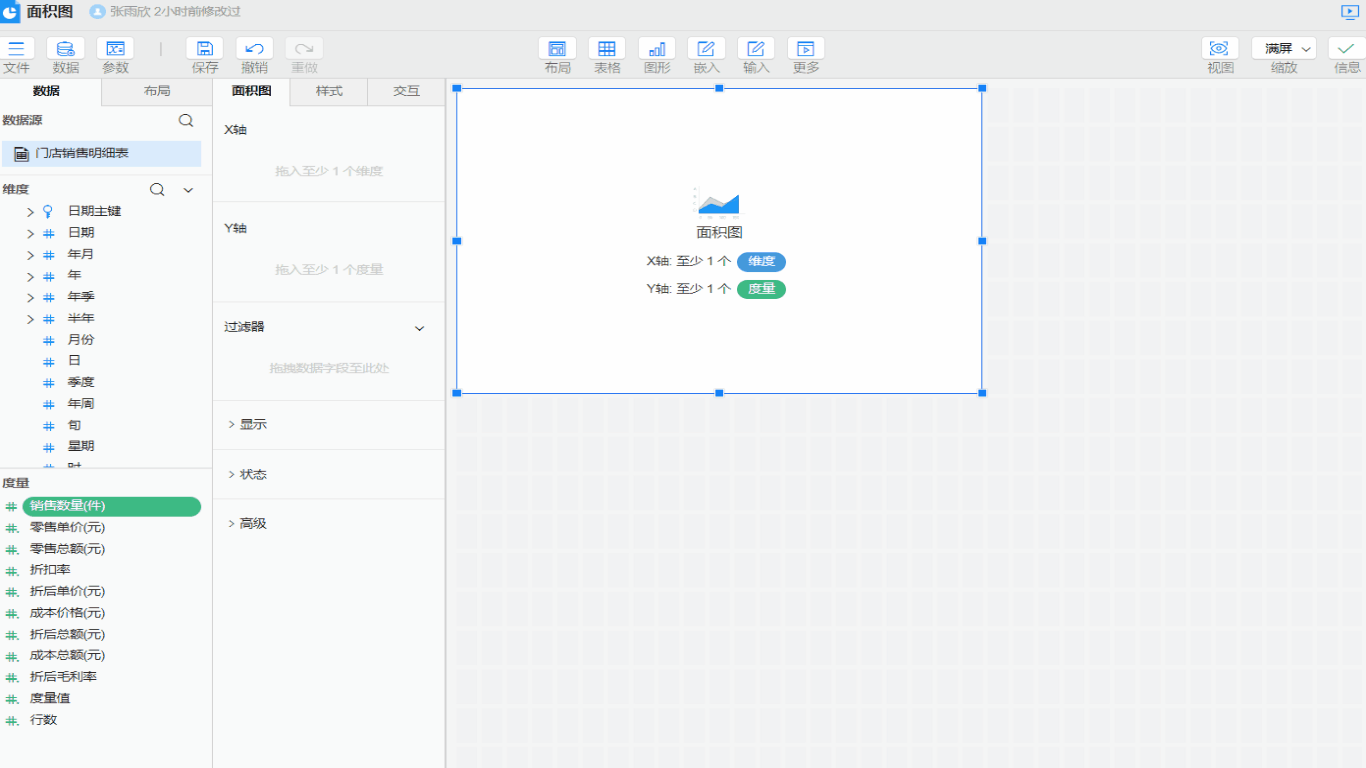The image size is (1366, 768).
Task: Switch to the 布局 (Layout) left panel tab
Action: pyautogui.click(x=157, y=91)
